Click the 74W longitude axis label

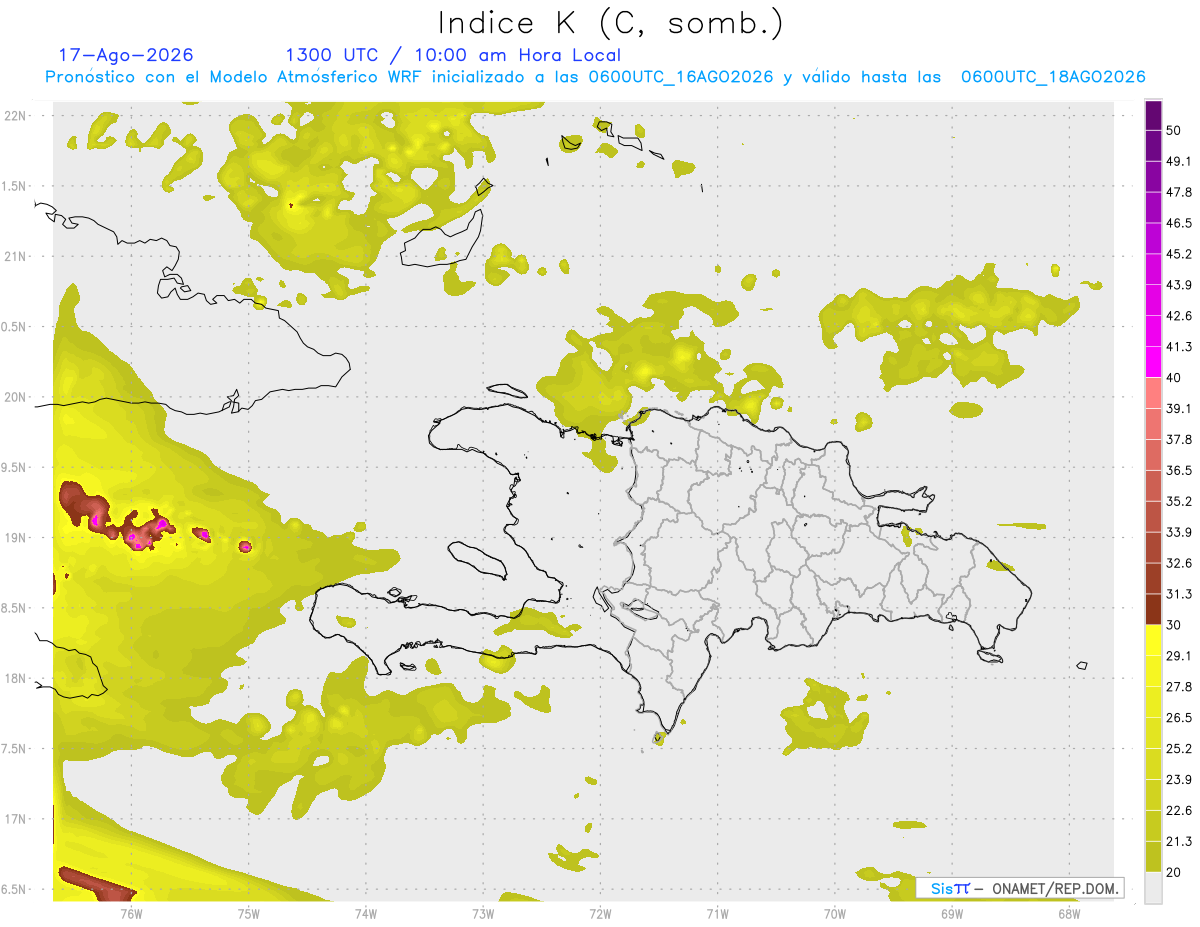tap(366, 913)
